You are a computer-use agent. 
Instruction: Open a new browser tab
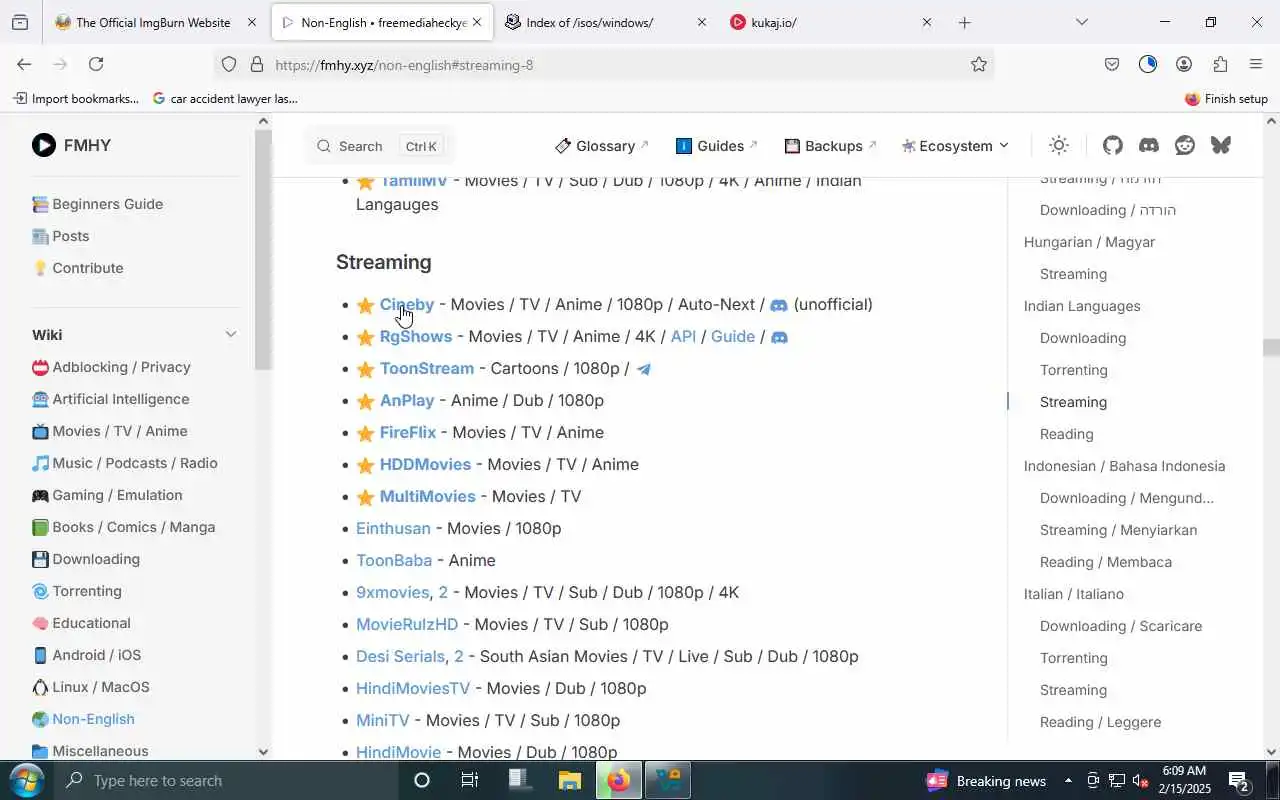[964, 22]
